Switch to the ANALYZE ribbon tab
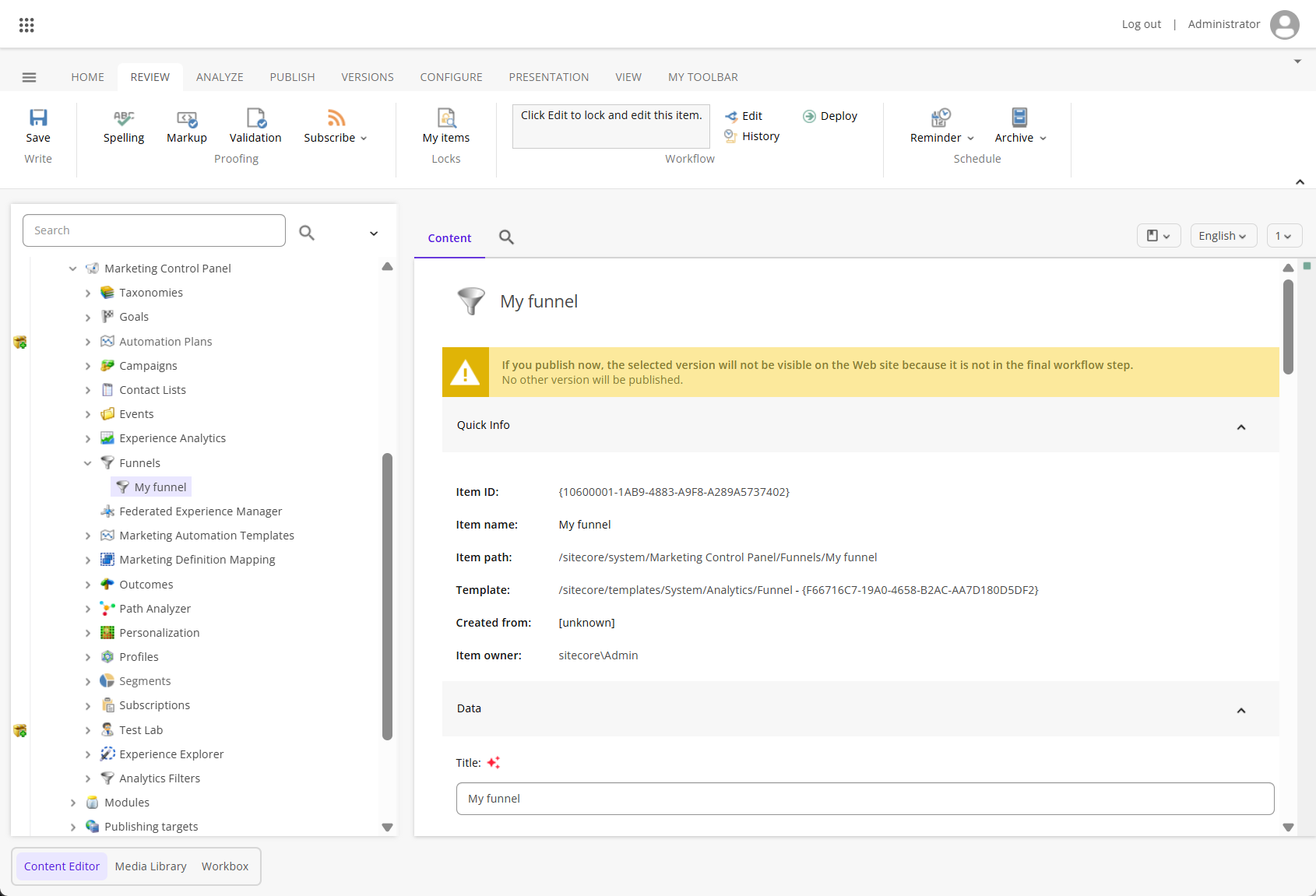 (x=220, y=77)
